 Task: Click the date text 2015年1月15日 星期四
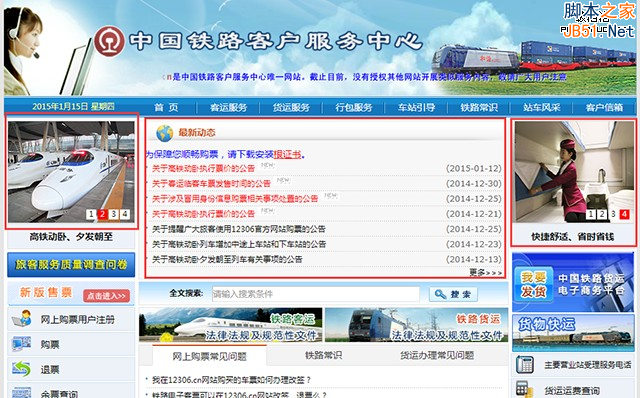pos(73,107)
